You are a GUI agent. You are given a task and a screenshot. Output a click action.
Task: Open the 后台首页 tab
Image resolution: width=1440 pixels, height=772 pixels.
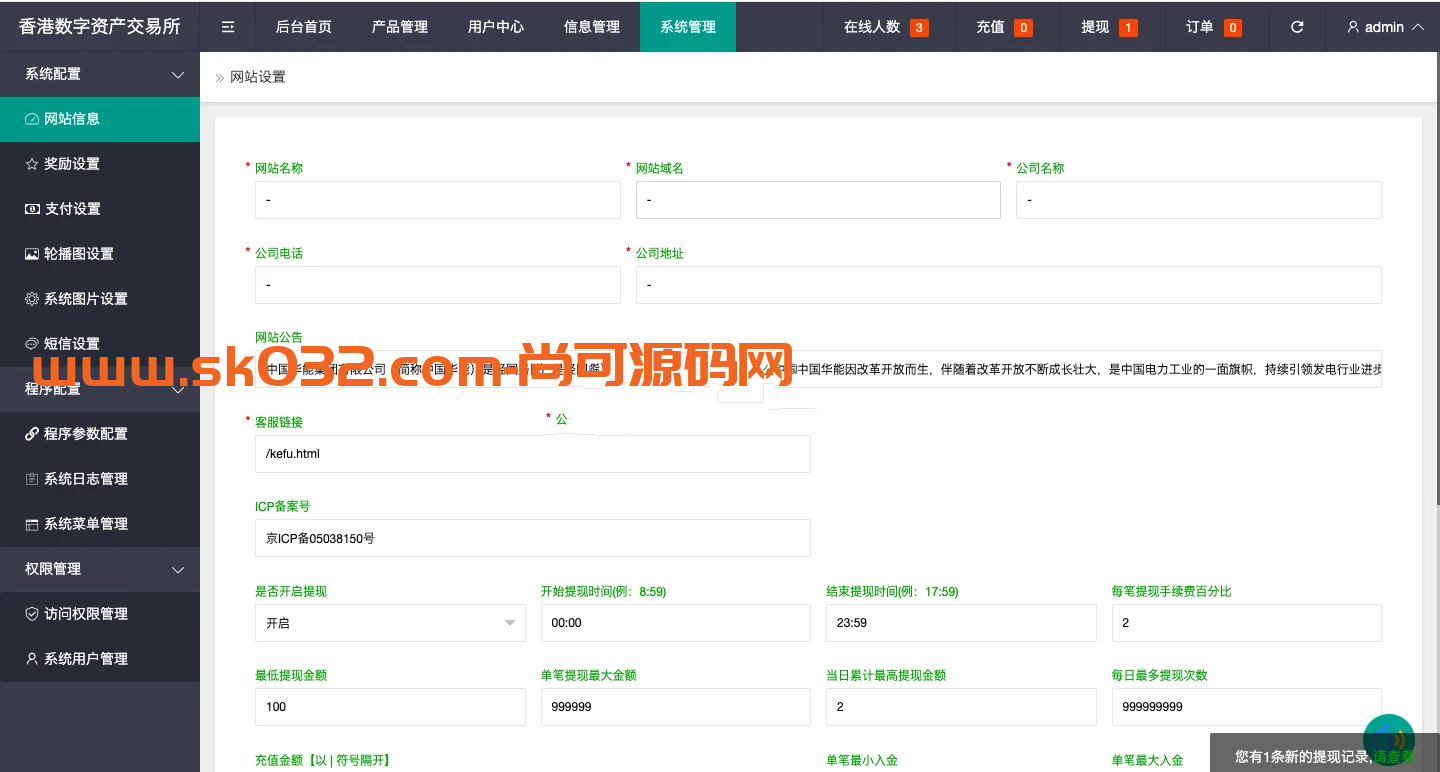click(304, 27)
